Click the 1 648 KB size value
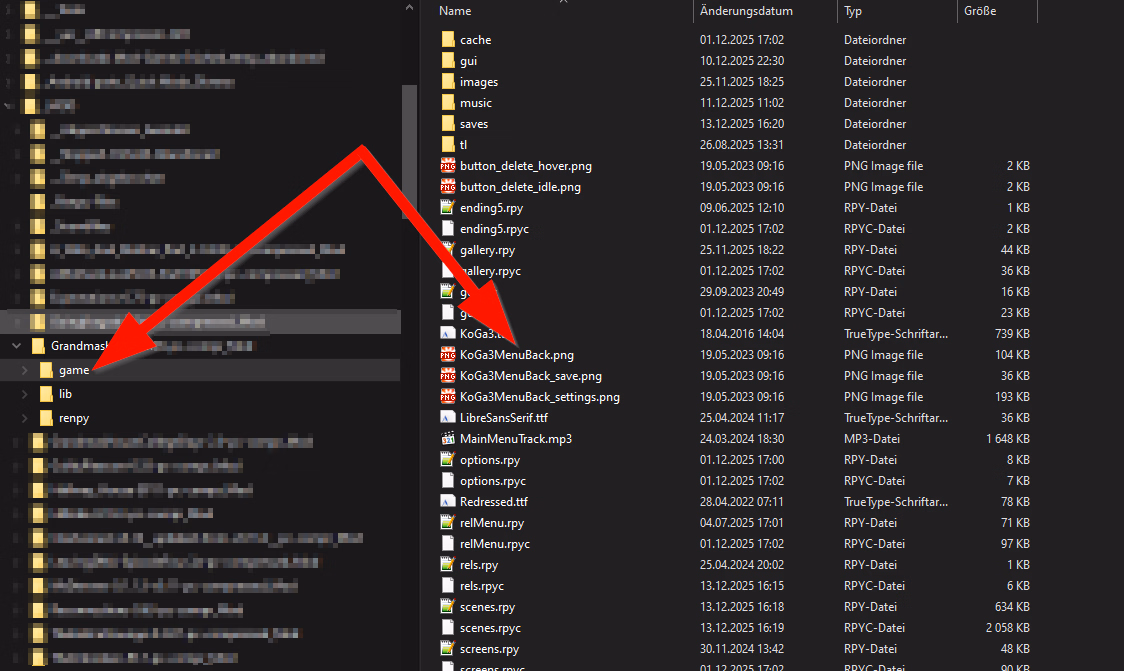Image resolution: width=1124 pixels, height=671 pixels. click(1008, 439)
